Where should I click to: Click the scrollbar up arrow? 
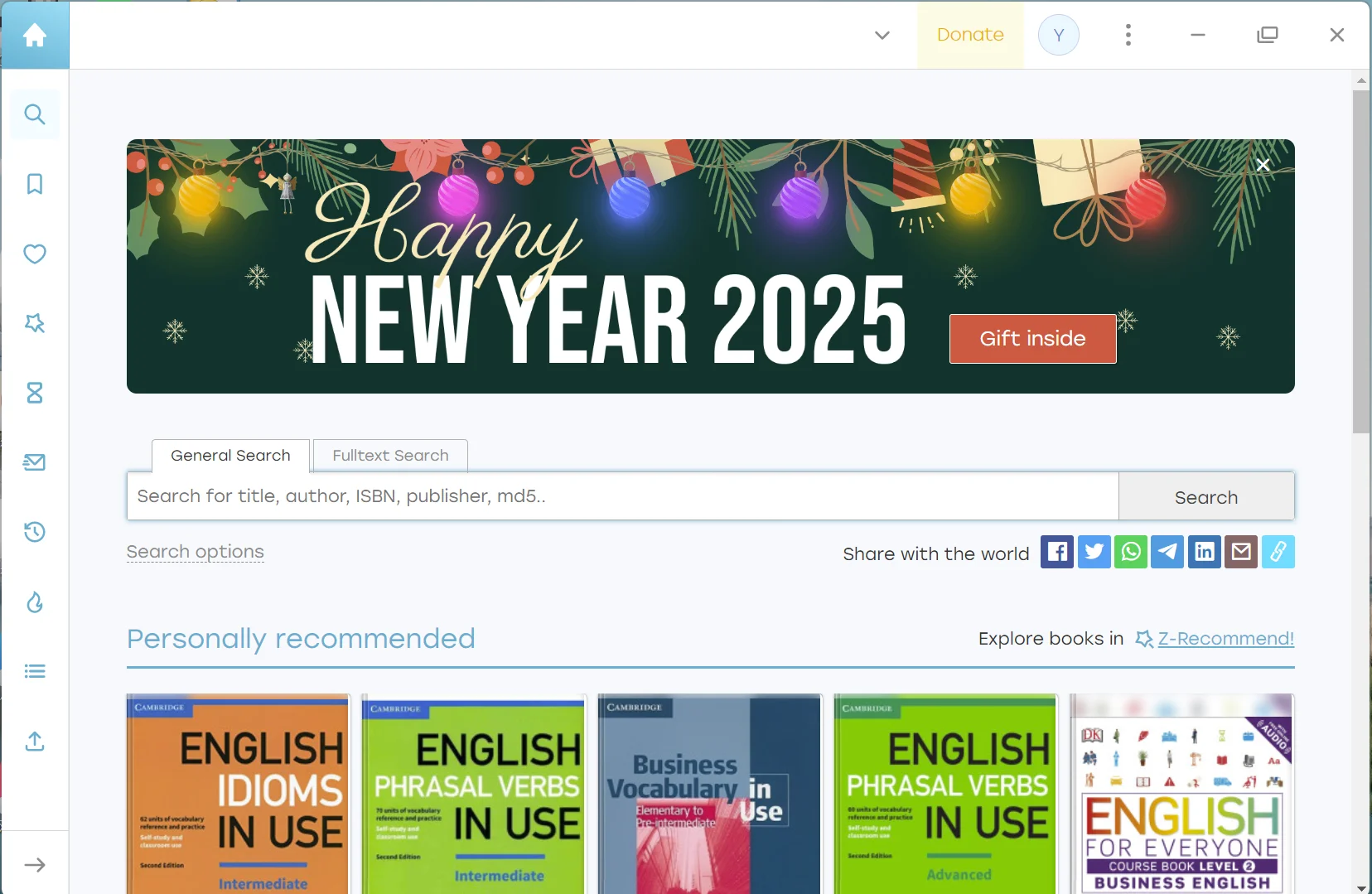tap(1361, 80)
